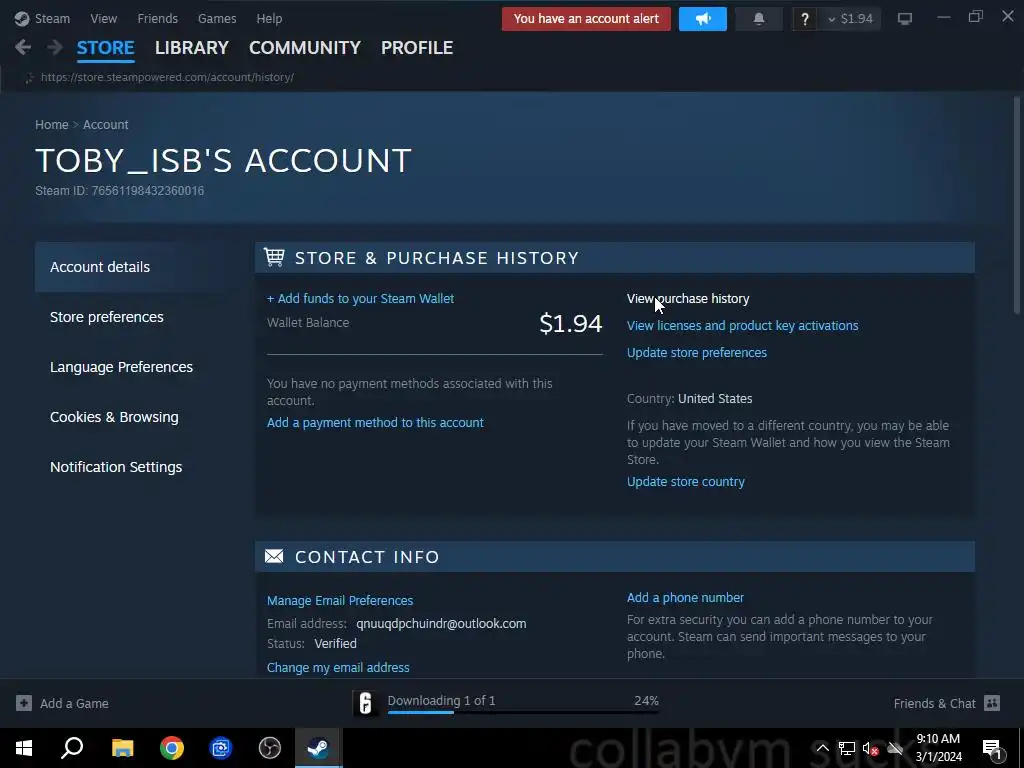Open the Games menu
Screen dimensions: 1024x768
click(217, 19)
